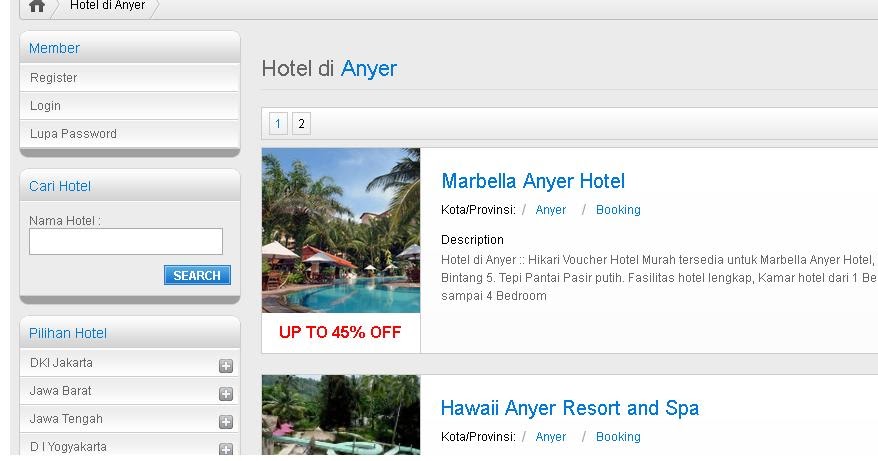Click Anyer city link under Marbella hotel

[550, 209]
